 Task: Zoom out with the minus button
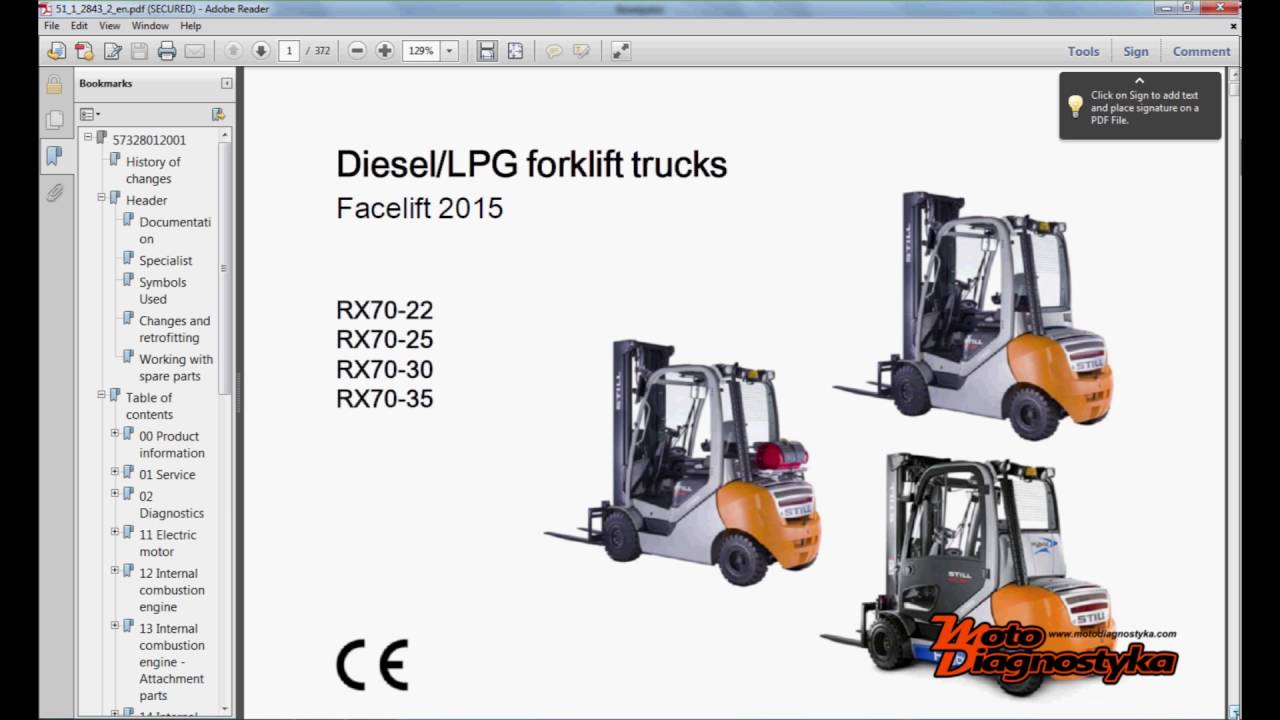click(x=357, y=51)
